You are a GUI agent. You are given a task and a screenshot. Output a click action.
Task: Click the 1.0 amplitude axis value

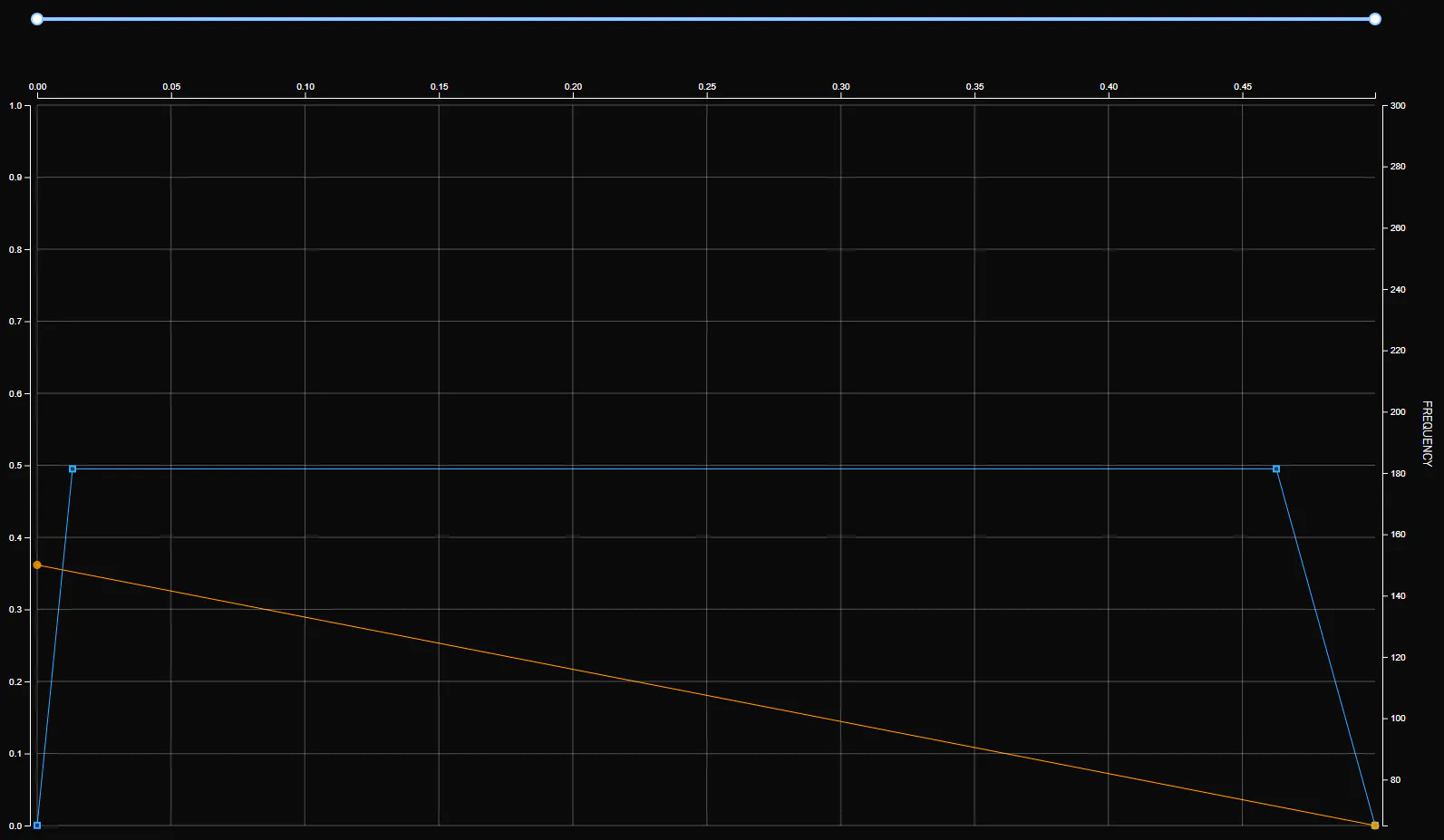click(x=15, y=105)
